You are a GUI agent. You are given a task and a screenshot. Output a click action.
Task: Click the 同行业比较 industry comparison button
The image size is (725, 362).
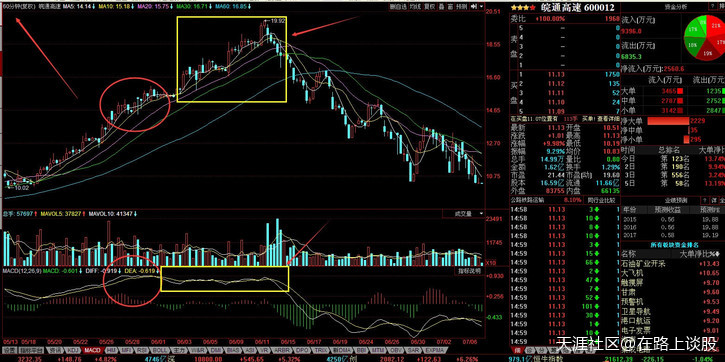click(x=602, y=200)
